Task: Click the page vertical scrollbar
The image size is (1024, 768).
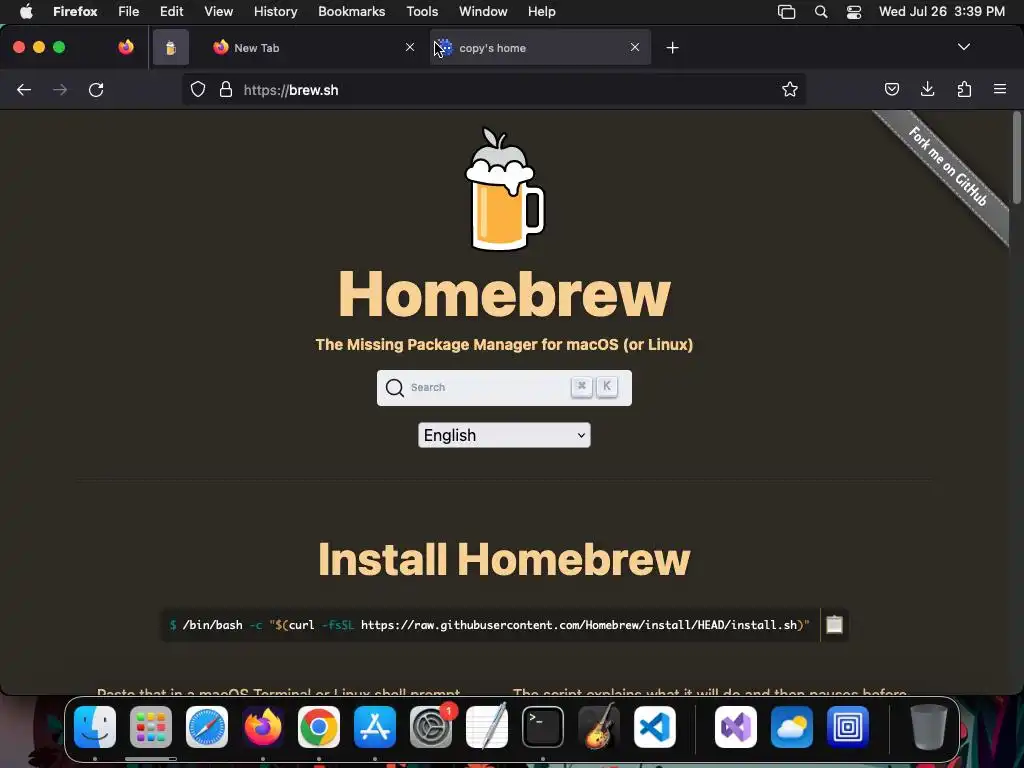Action: (1016, 158)
